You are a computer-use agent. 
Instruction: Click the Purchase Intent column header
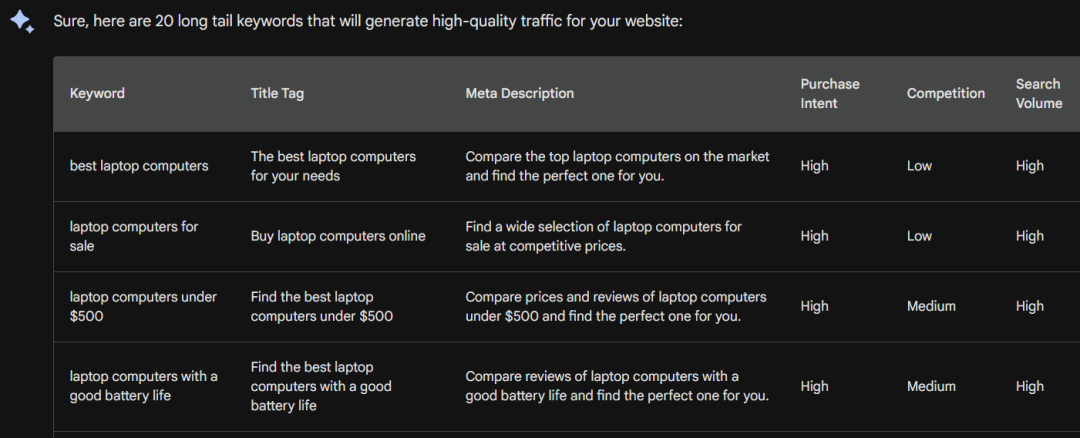pos(830,94)
